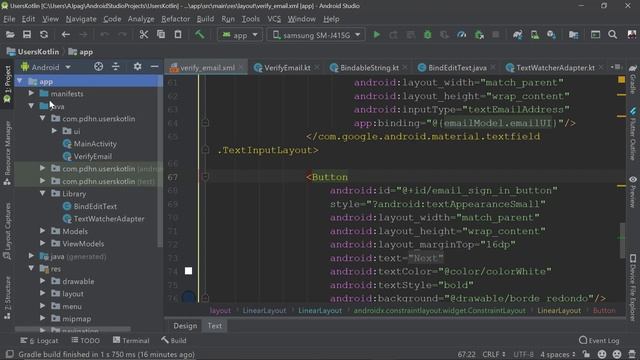
Task: Open SDK Manager icon
Action: [551, 35]
